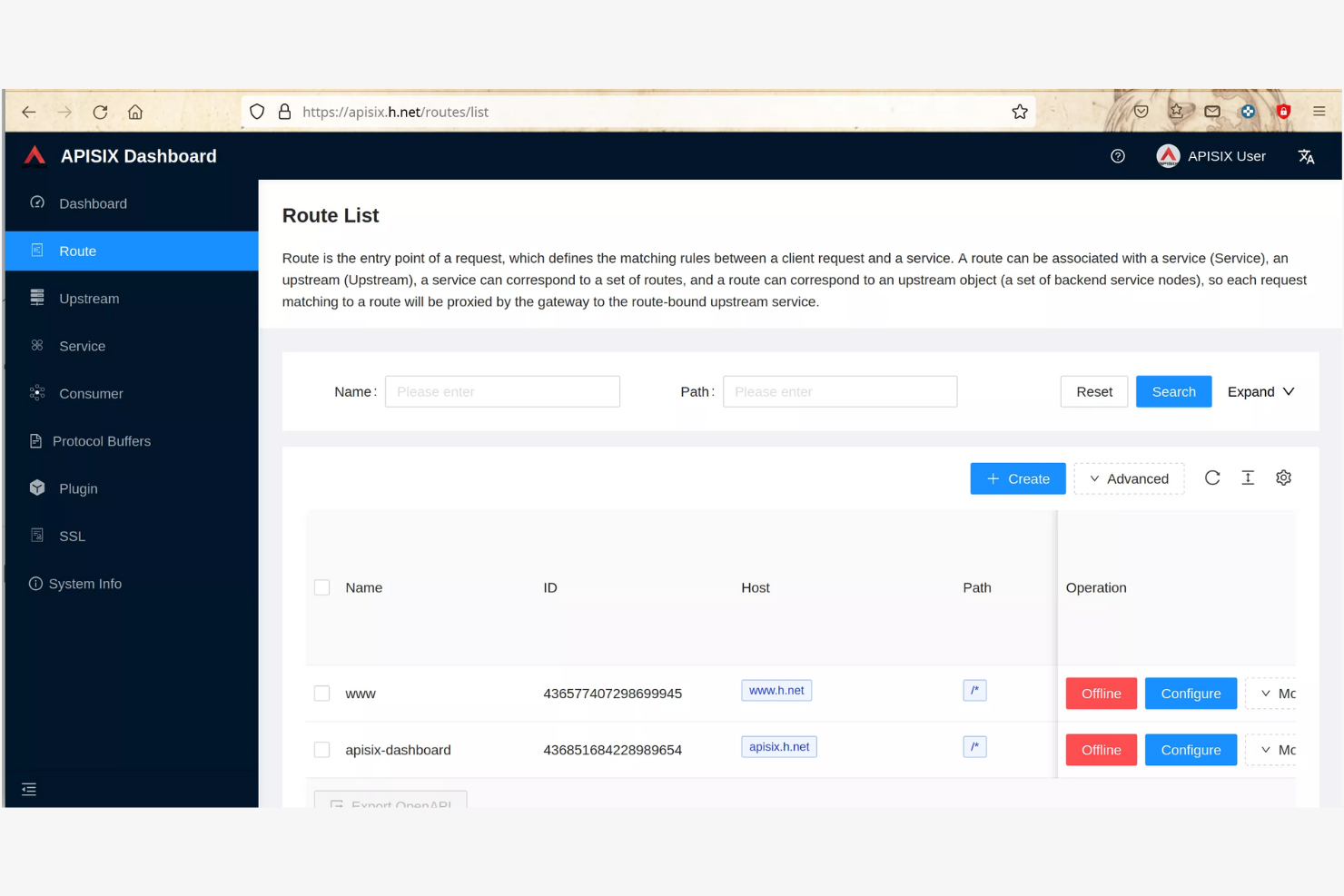Refresh the route table
Image resolution: width=1344 pixels, height=896 pixels.
click(1212, 478)
